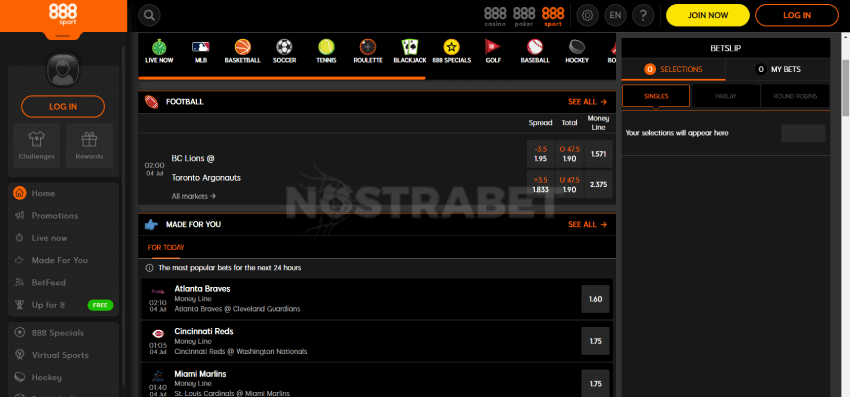
Task: Open Roulette category icon
Action: (x=368, y=52)
